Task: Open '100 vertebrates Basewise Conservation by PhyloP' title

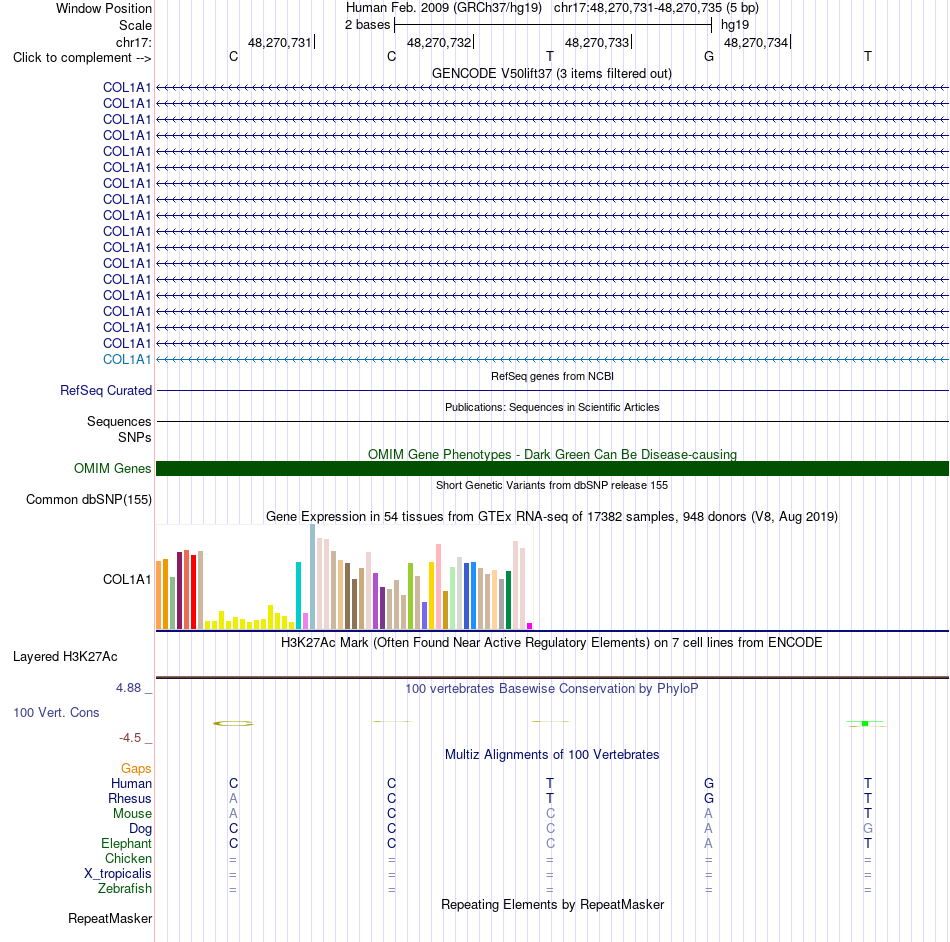Action: [551, 689]
